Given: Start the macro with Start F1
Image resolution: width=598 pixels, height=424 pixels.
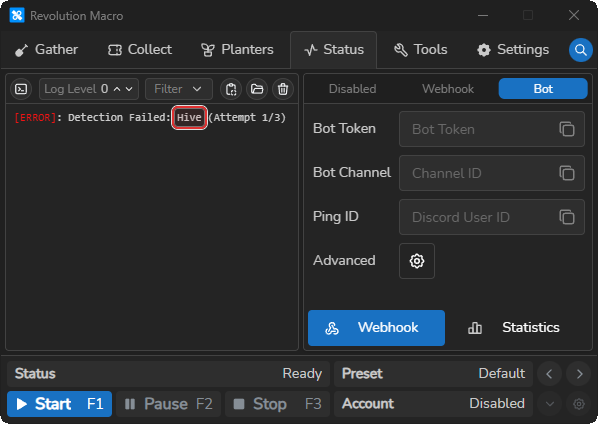Looking at the screenshot, I should 59,404.
